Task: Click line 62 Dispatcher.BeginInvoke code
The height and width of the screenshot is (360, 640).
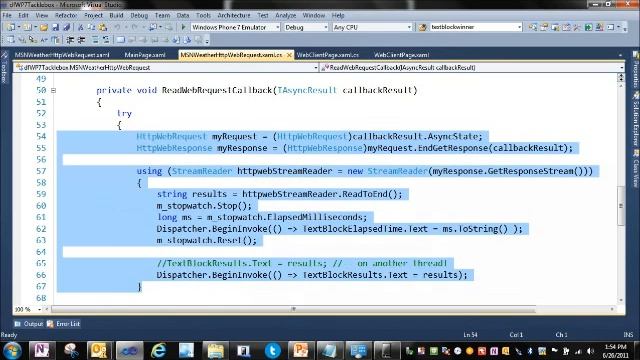Action: pos(339,229)
